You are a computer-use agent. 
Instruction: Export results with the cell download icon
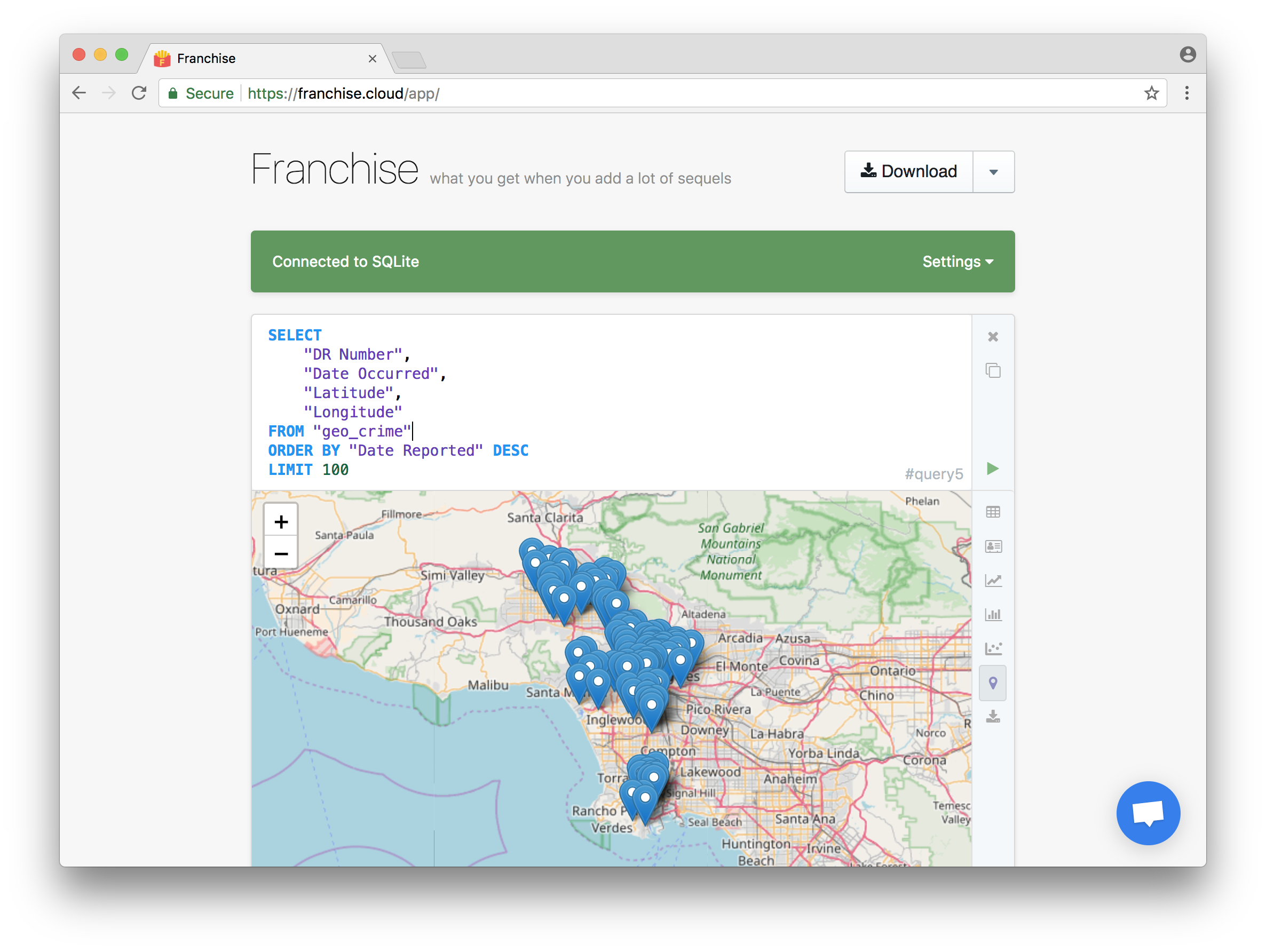click(993, 717)
